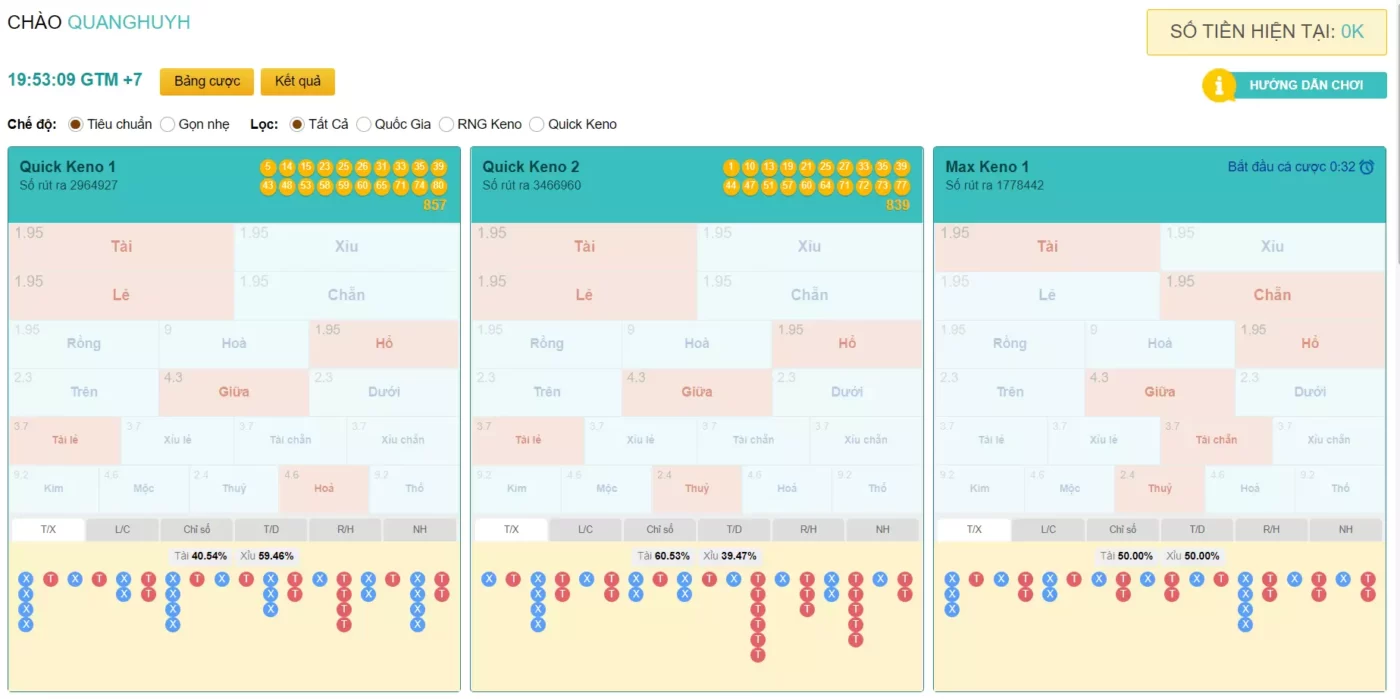
Task: Click the total 857 in Quick Keno 1
Action: 435,204
